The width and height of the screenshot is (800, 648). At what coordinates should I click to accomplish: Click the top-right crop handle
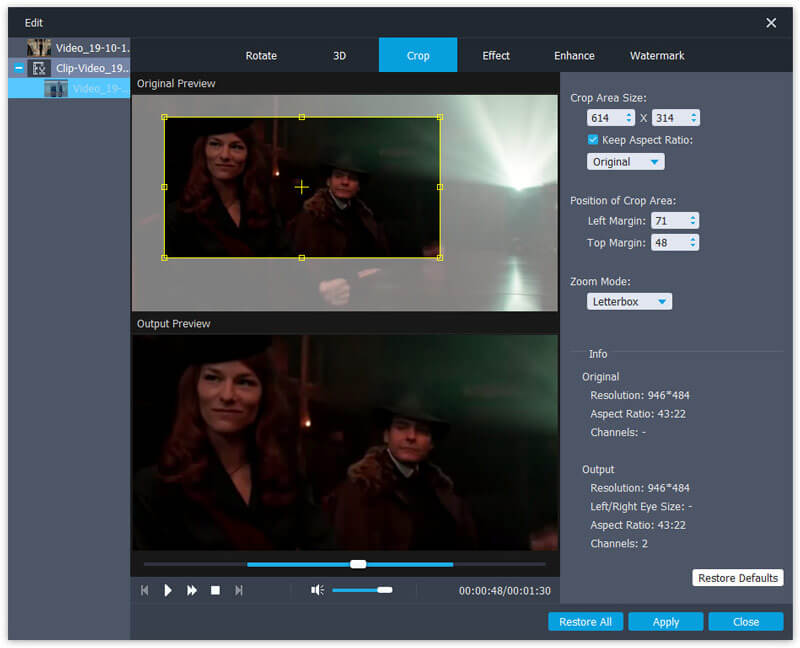point(440,117)
